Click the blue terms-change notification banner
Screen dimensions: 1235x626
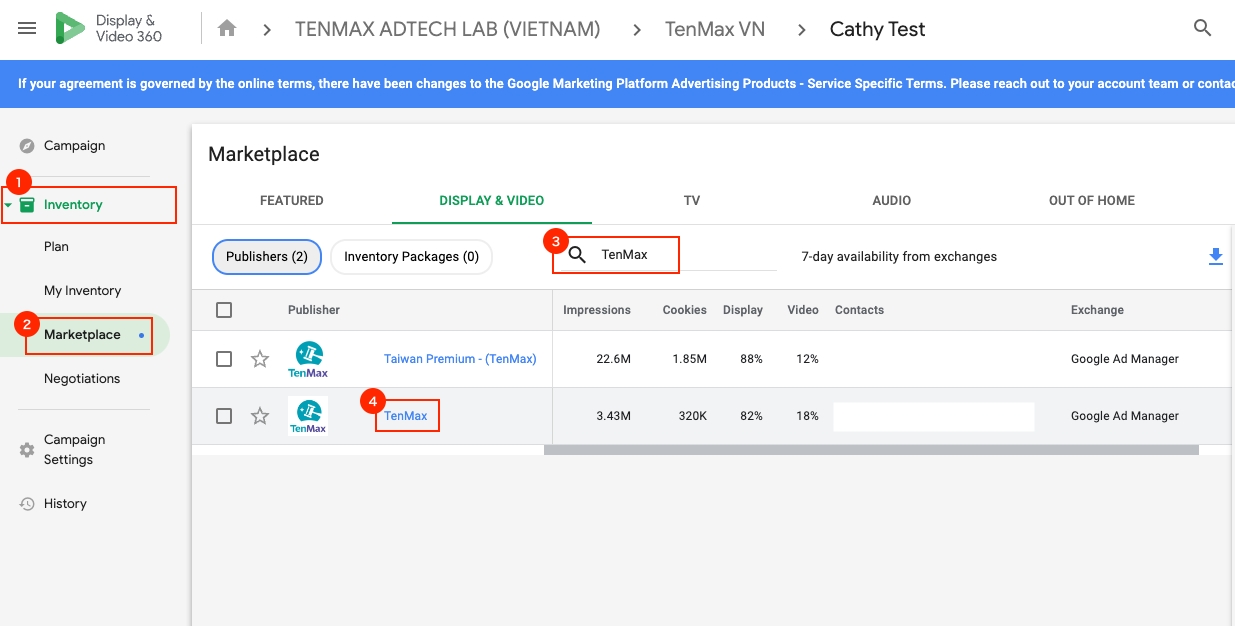point(617,84)
